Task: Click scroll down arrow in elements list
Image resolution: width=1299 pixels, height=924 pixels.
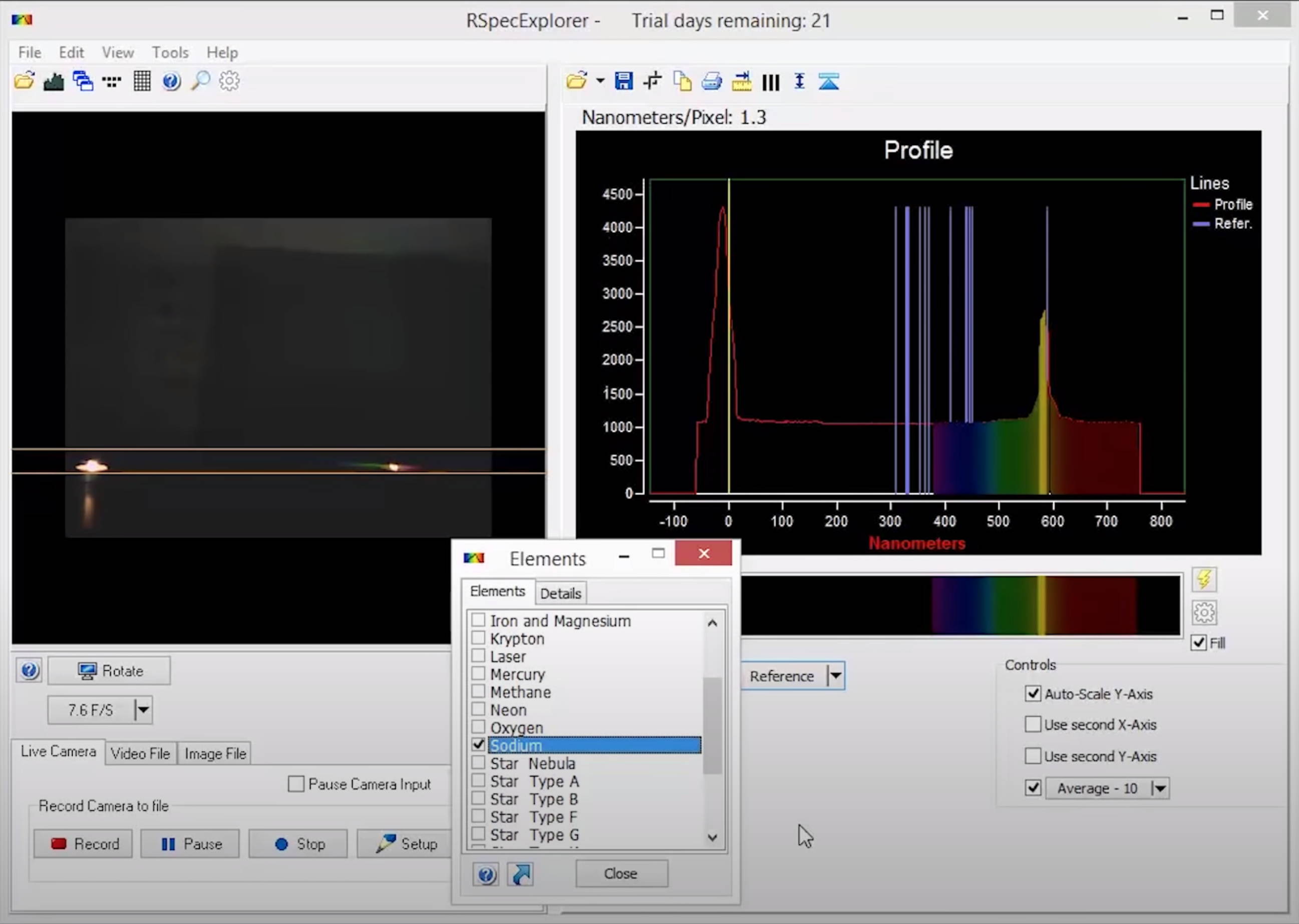Action: click(712, 837)
